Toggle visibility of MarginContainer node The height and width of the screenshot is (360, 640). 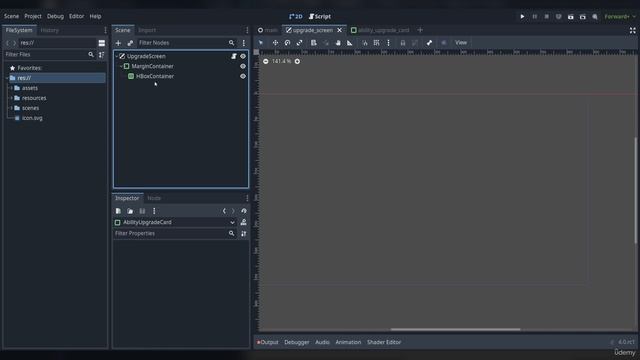pos(243,66)
